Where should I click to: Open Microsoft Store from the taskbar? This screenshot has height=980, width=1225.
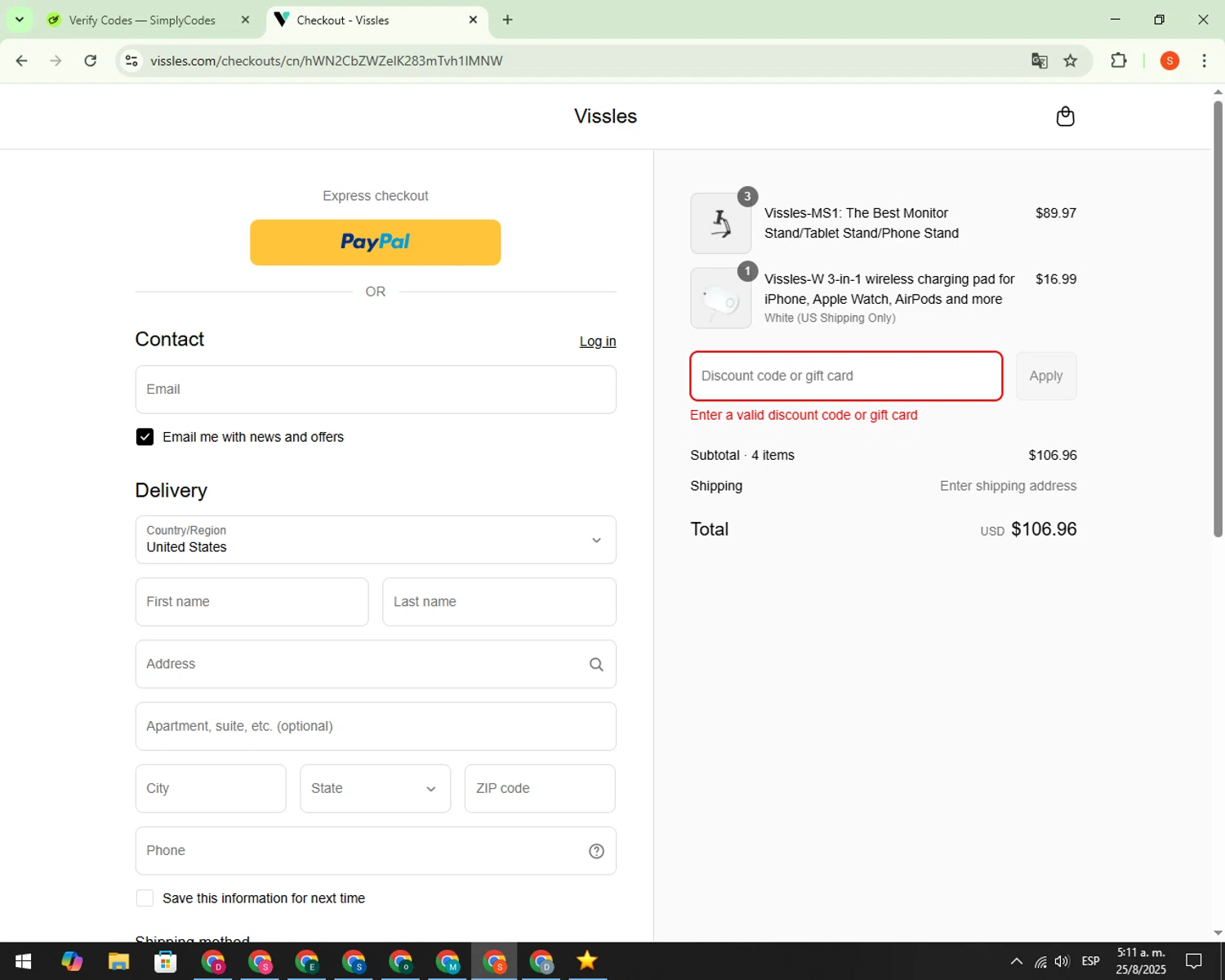pos(166,961)
